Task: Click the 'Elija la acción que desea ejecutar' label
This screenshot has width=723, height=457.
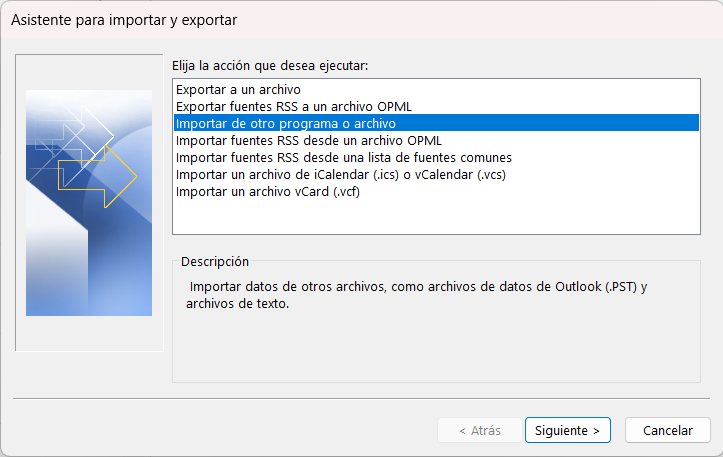Action: click(x=270, y=66)
